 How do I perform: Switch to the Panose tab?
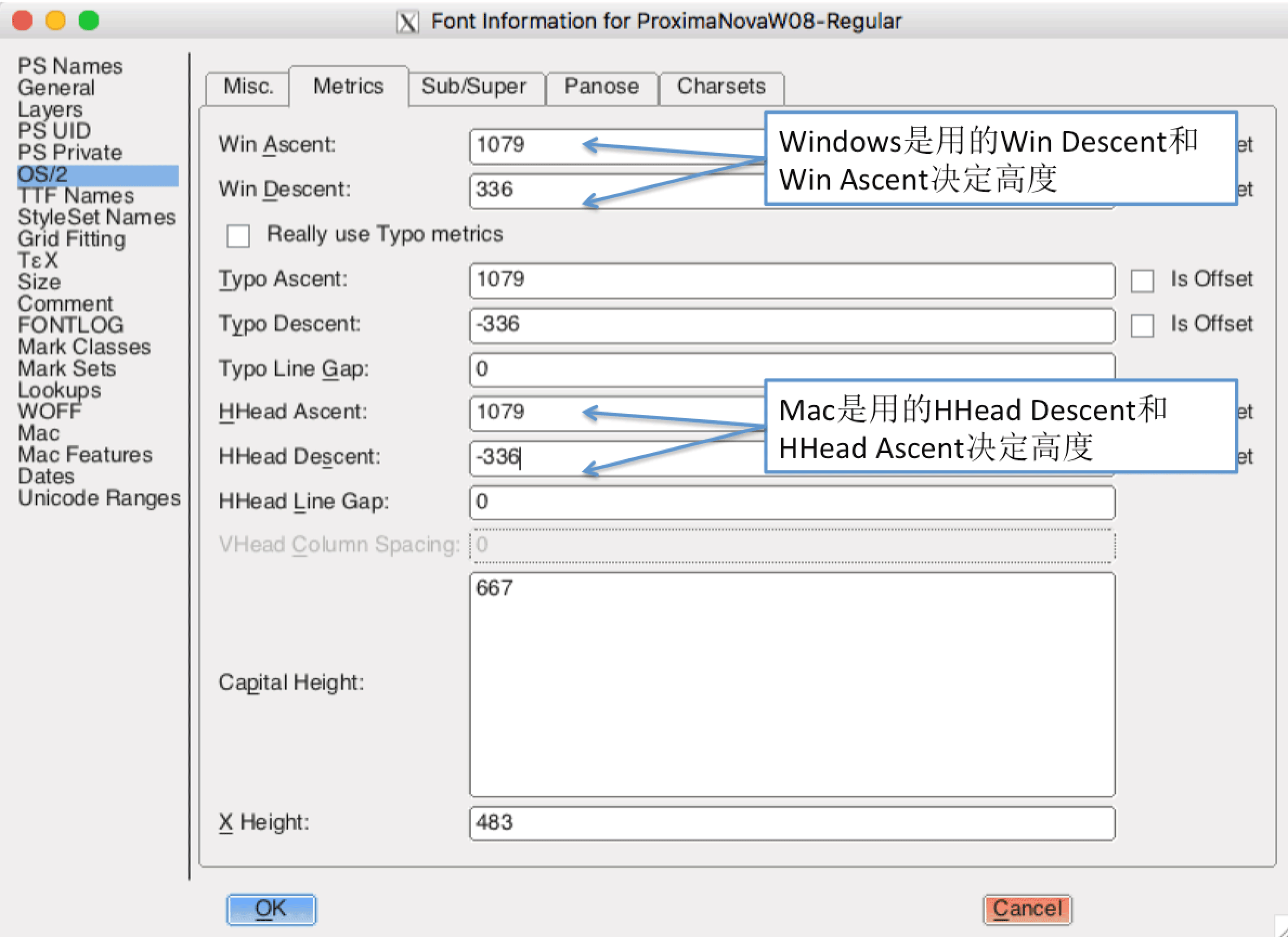click(601, 87)
